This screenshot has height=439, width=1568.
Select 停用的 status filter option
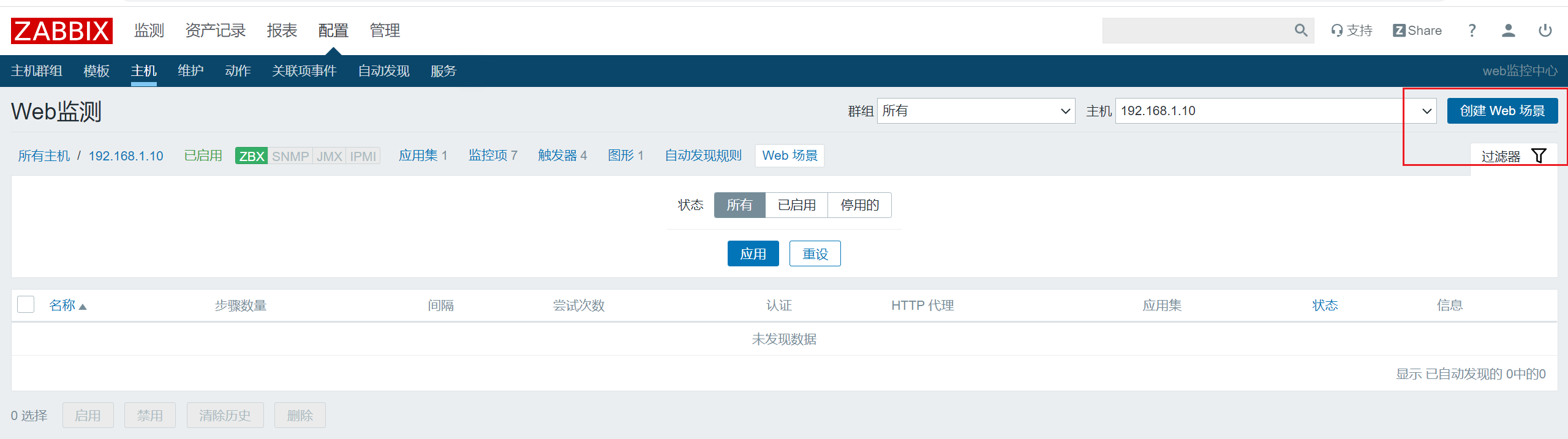click(860, 205)
